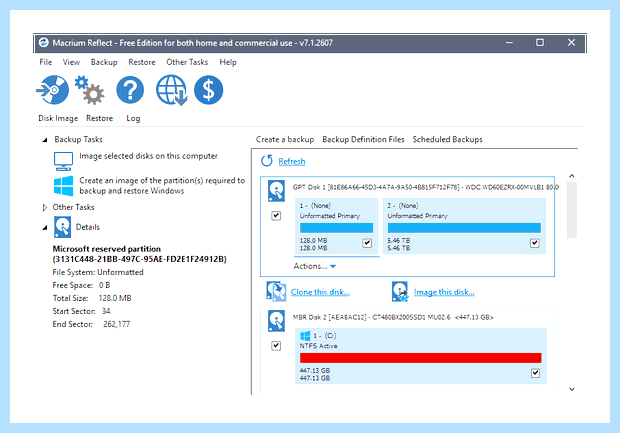Collapse the Details section
Screen dimensions: 620x433
click(45, 227)
